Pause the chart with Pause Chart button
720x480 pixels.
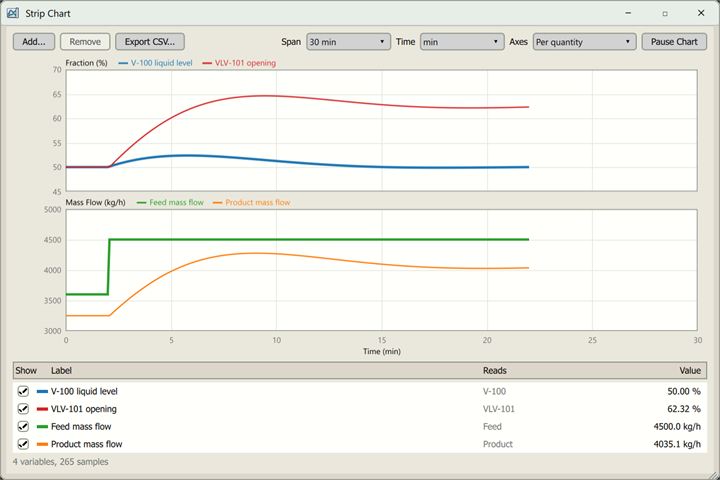coord(674,41)
